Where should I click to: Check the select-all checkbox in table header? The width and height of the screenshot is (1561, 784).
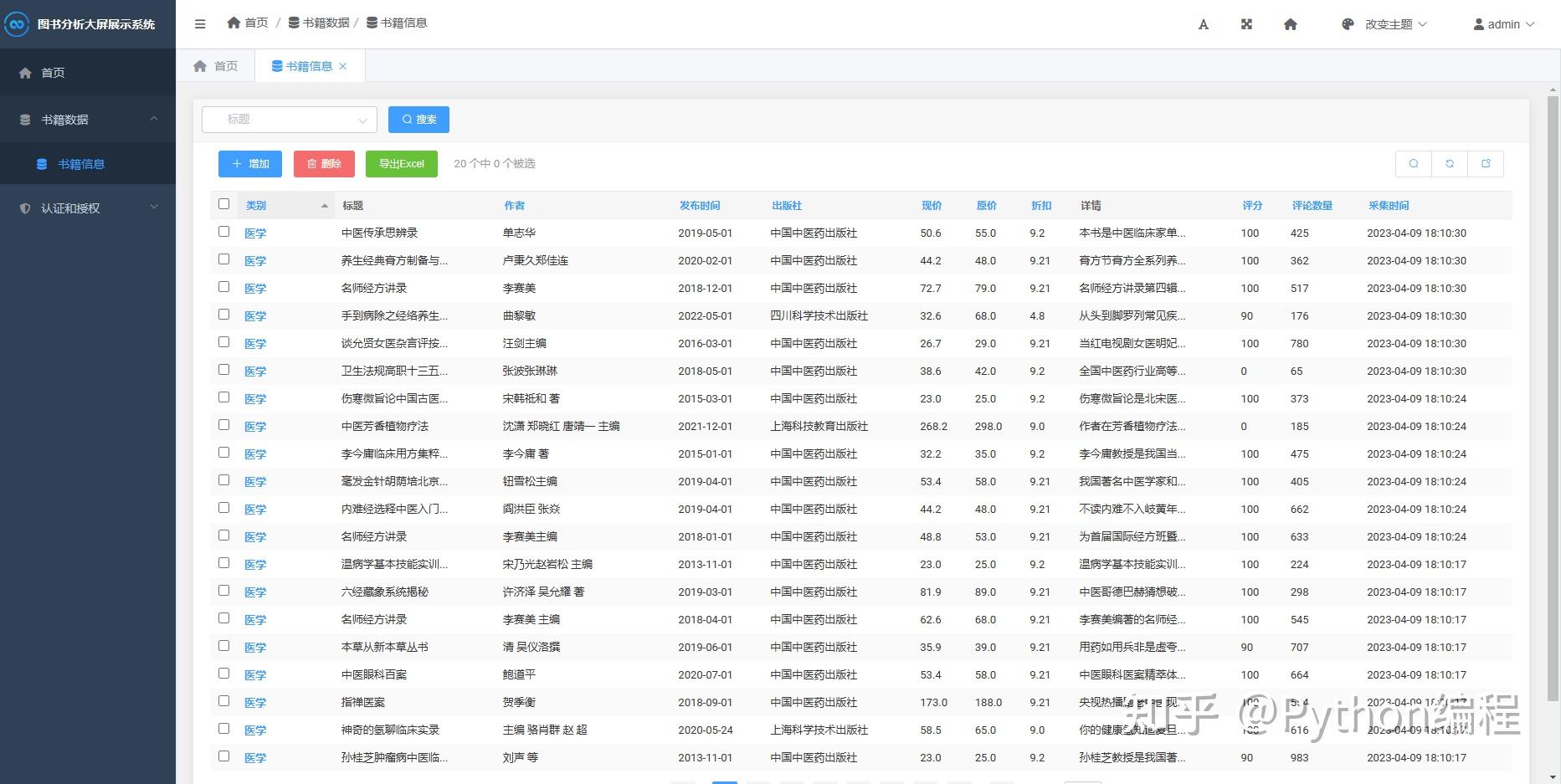click(223, 203)
